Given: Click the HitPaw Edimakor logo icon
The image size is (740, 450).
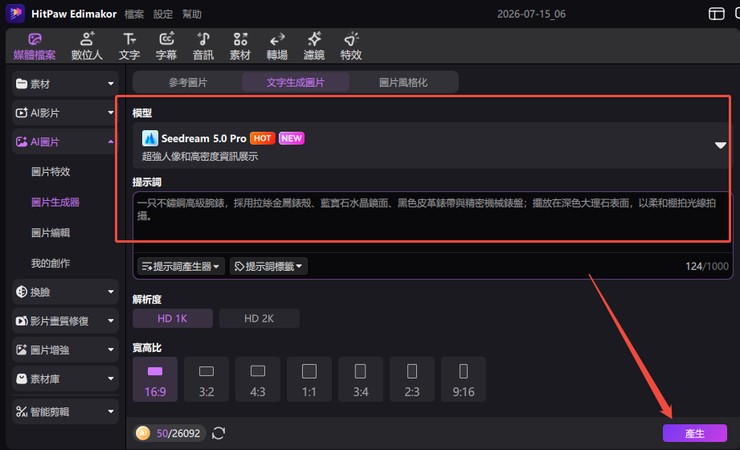Looking at the screenshot, I should [15, 13].
